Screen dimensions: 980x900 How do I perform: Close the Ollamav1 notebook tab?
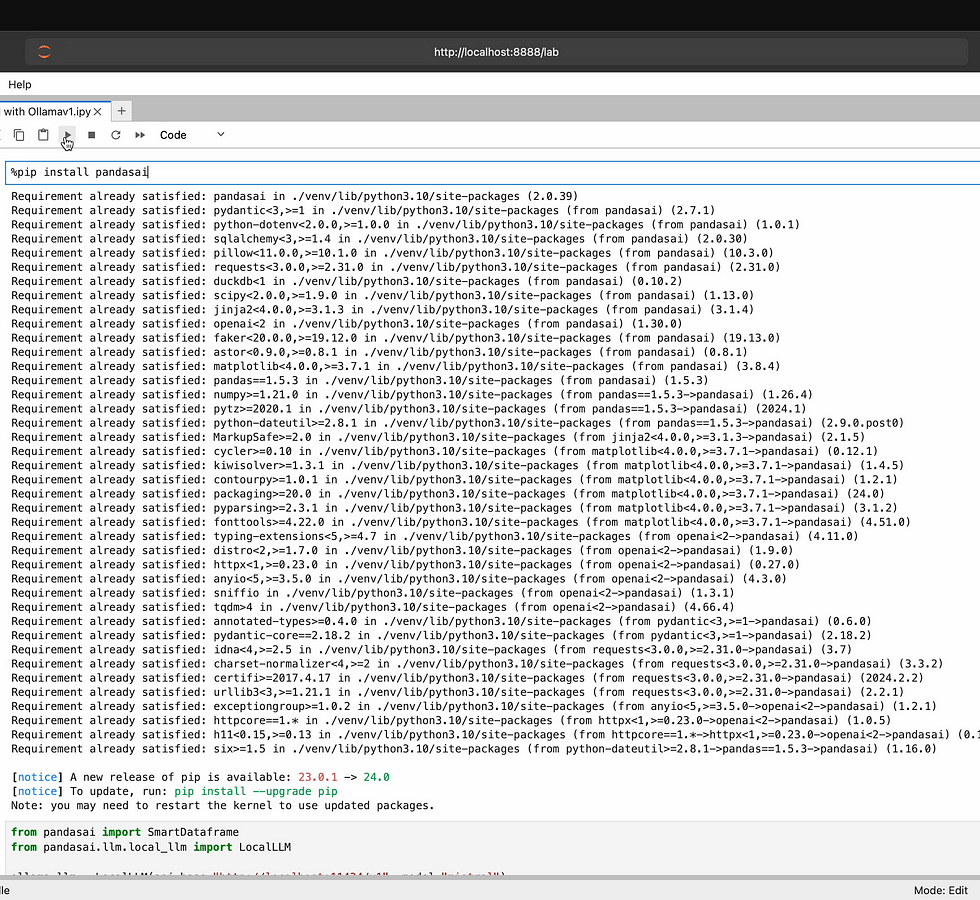coord(99,111)
